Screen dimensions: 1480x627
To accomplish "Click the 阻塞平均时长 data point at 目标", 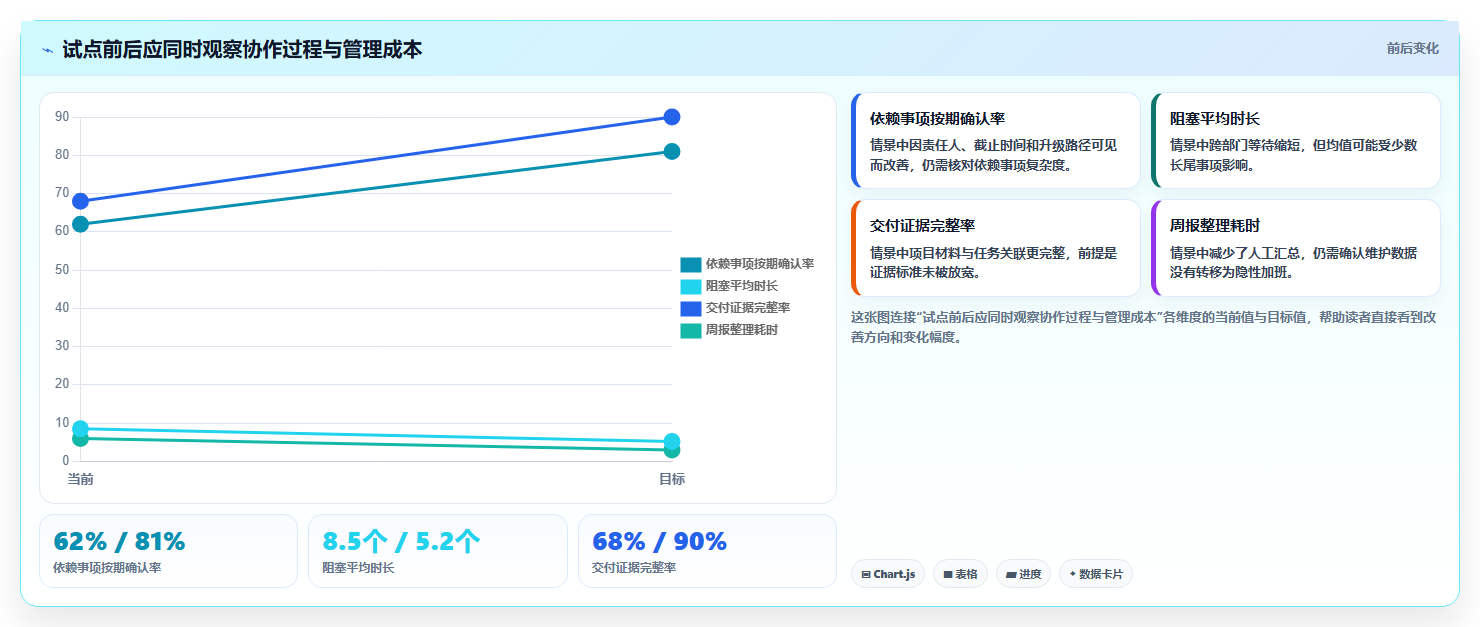I will point(672,441).
